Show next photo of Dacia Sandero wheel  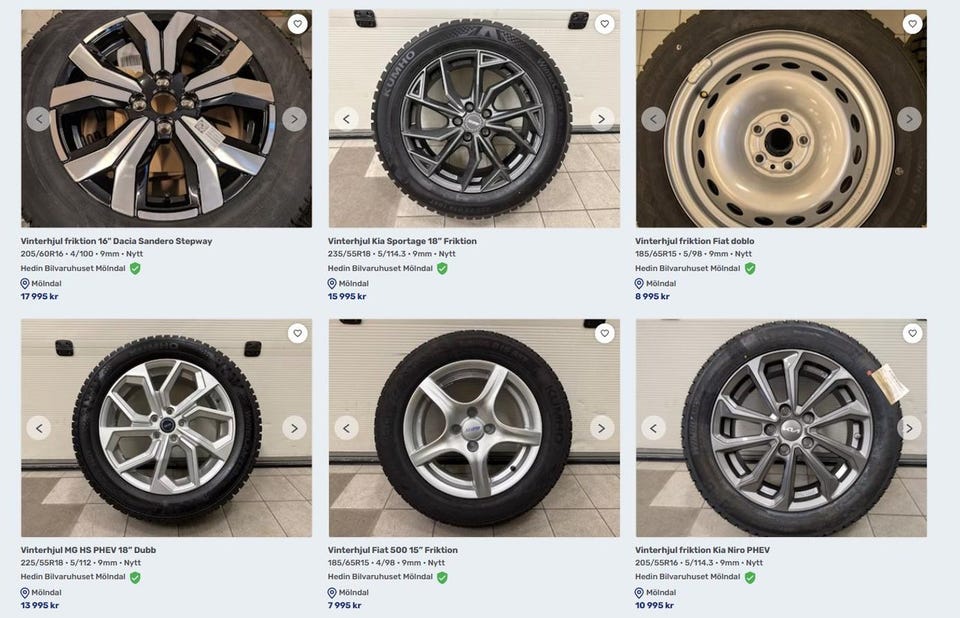pyautogui.click(x=294, y=119)
